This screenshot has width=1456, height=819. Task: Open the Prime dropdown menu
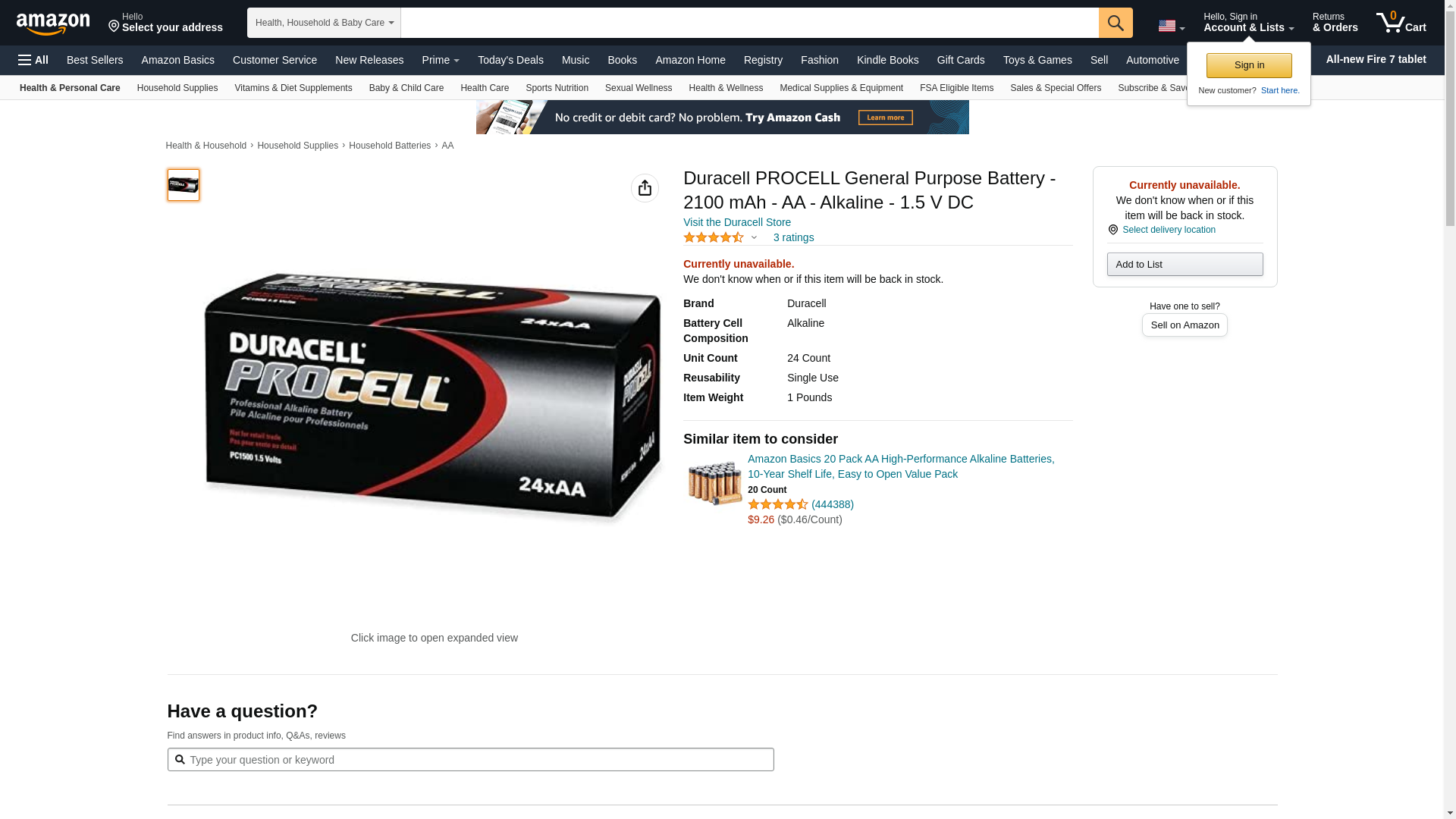(x=441, y=60)
